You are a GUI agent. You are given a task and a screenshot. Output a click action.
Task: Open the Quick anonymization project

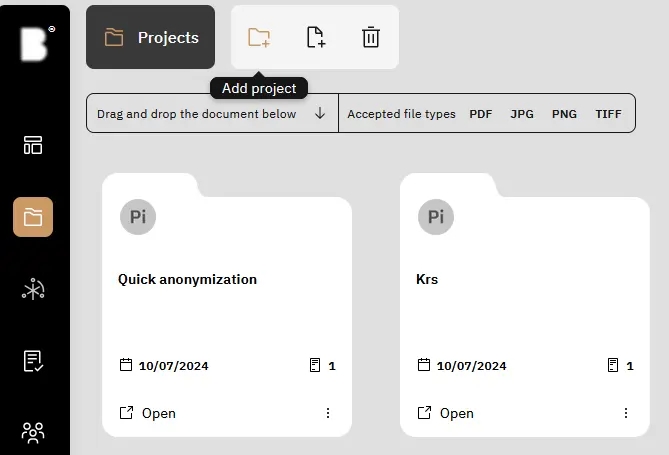coord(147,413)
